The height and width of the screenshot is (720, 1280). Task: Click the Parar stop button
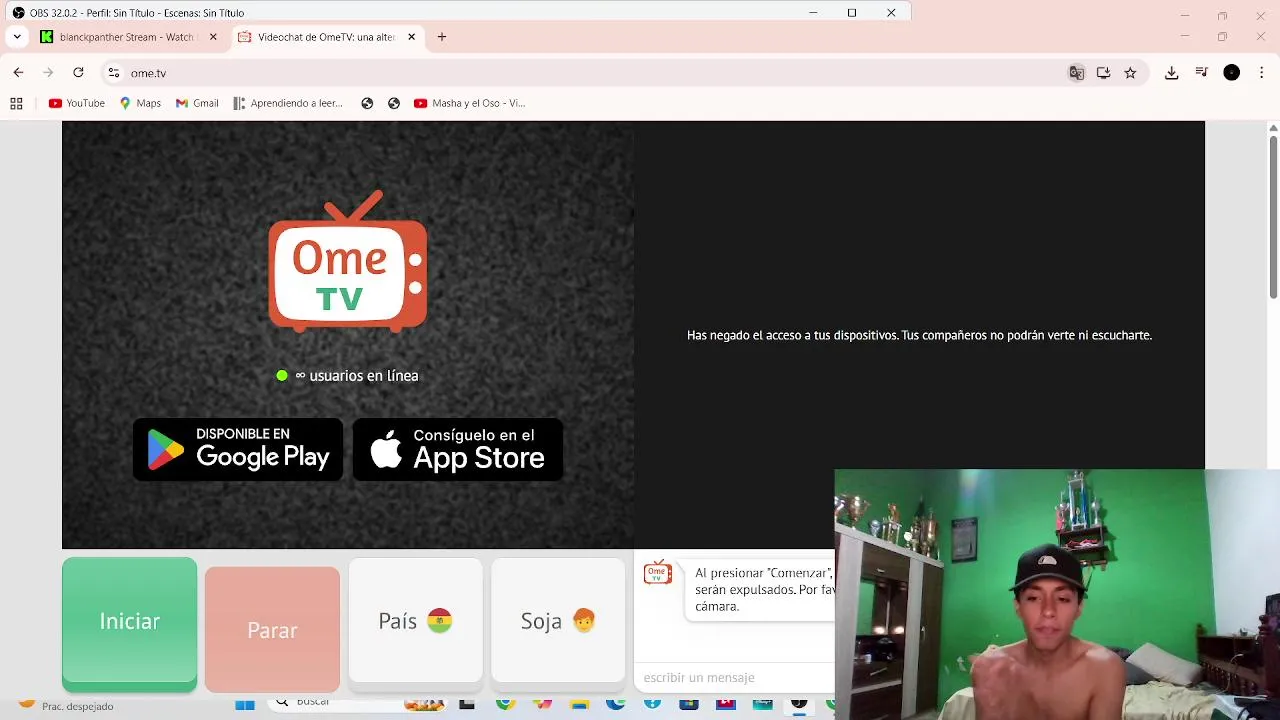272,630
